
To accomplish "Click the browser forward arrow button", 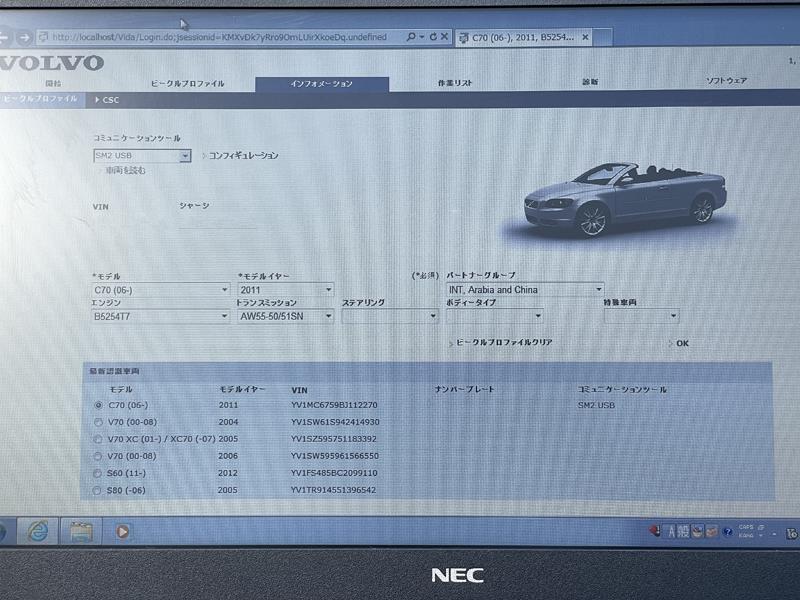I will 24,37.
